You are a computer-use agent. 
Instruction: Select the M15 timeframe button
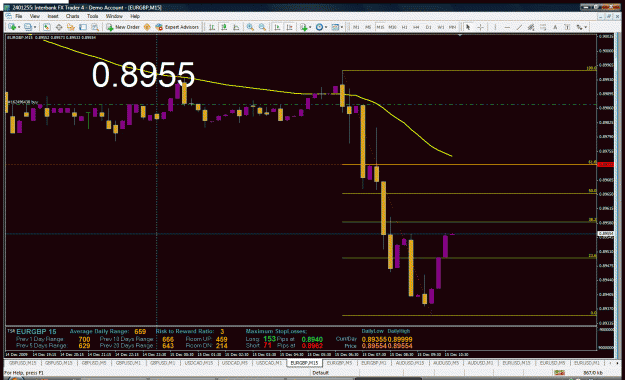point(380,27)
